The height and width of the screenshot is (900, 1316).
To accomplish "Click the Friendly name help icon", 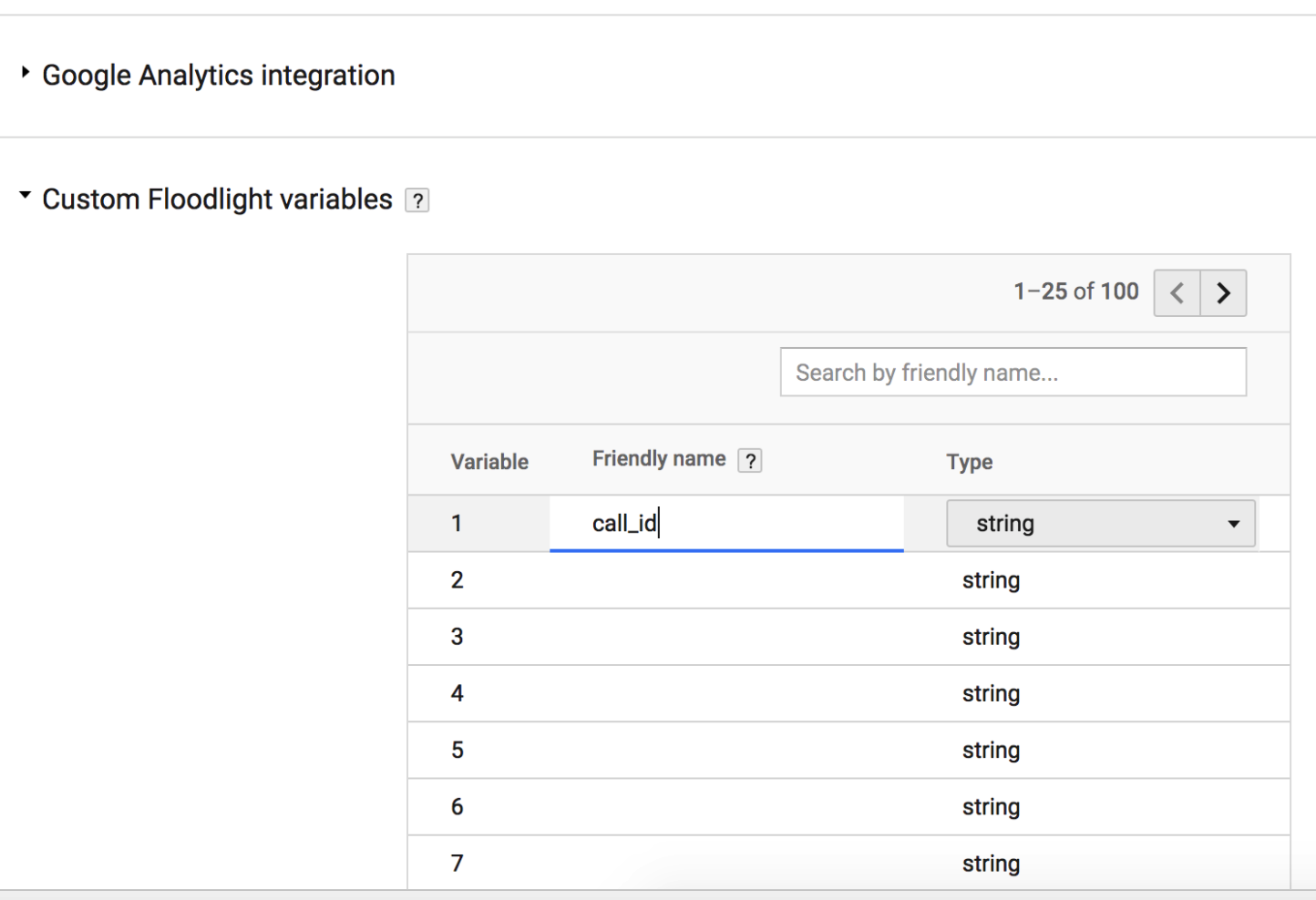I will pyautogui.click(x=750, y=461).
